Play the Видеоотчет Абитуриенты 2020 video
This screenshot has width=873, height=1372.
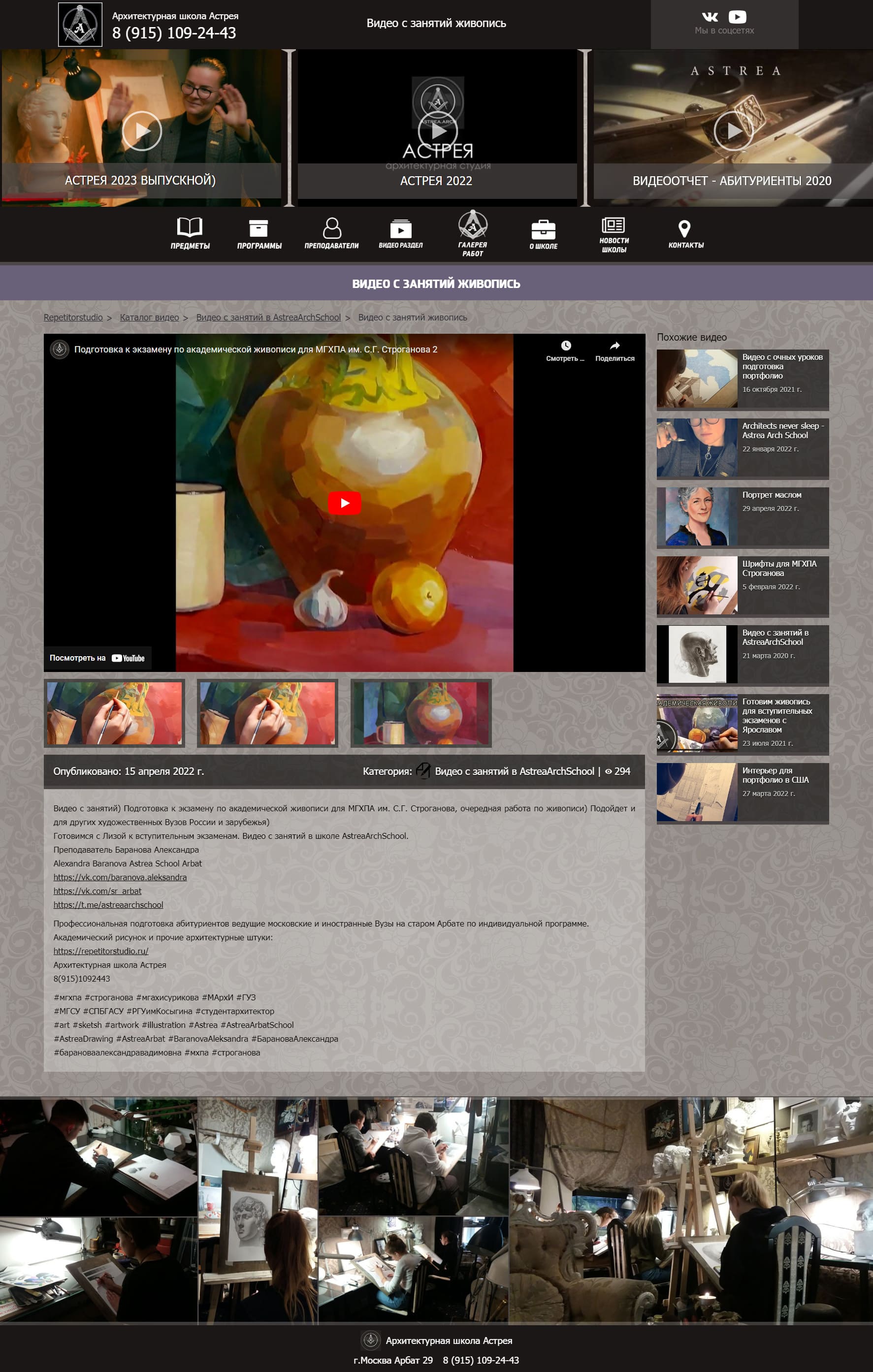coord(734,130)
